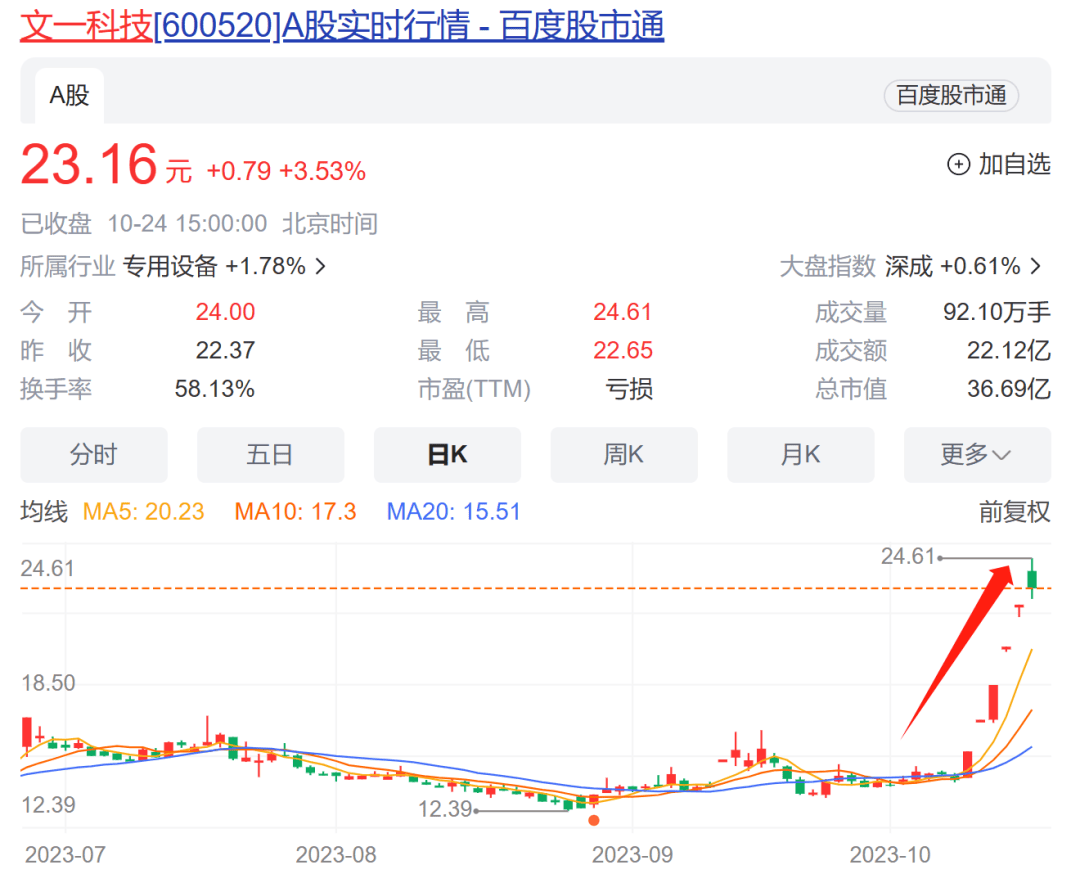
Task: Open the 更多 dropdown
Action: pos(977,455)
